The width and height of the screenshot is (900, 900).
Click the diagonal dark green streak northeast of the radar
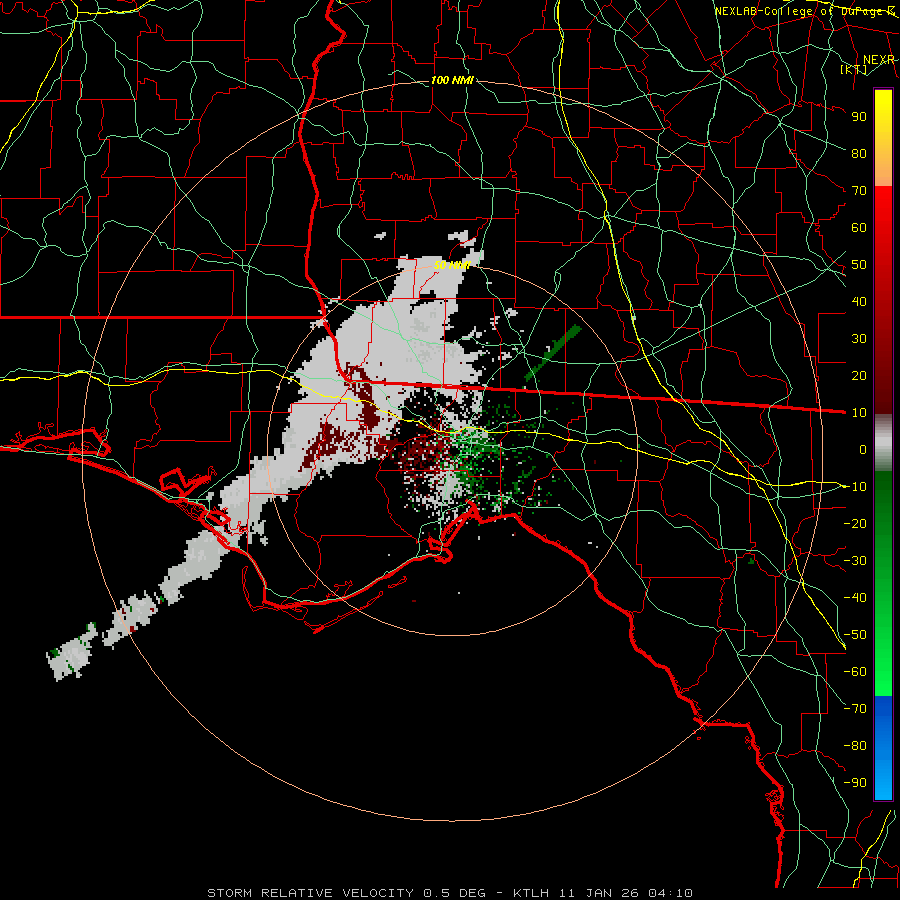coord(553,352)
